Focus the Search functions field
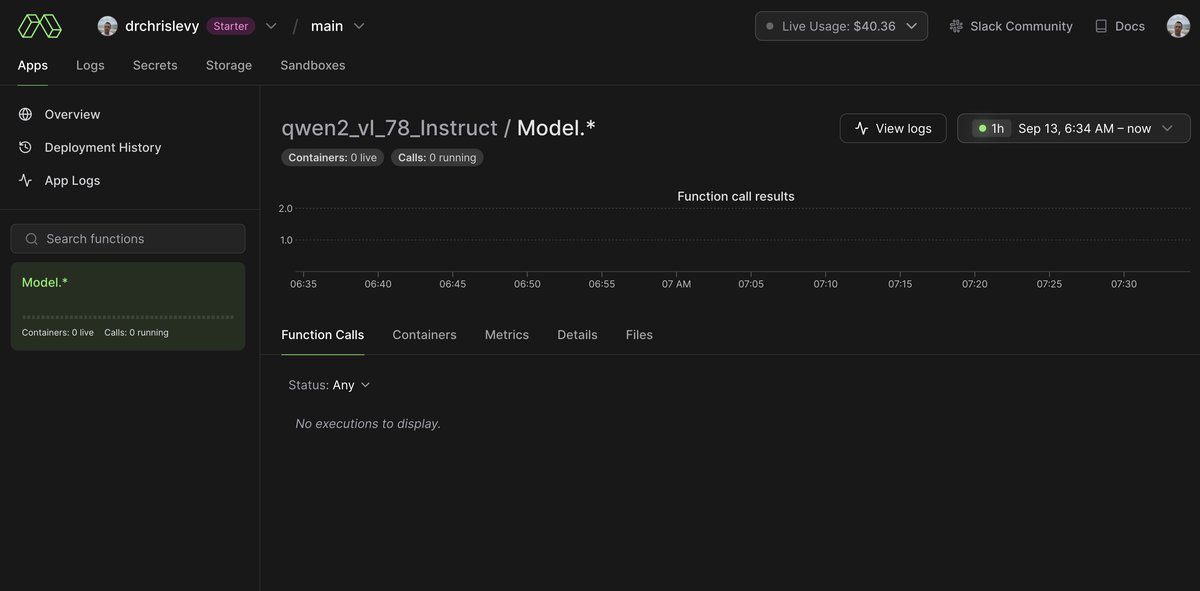The image size is (1200, 591). [128, 239]
